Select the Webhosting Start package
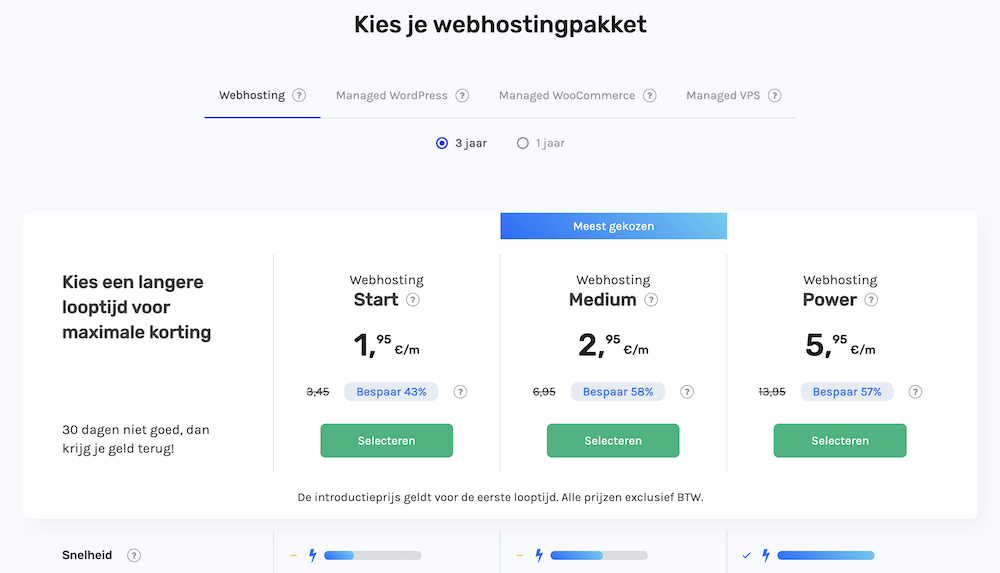1000x573 pixels. pyautogui.click(x=386, y=441)
